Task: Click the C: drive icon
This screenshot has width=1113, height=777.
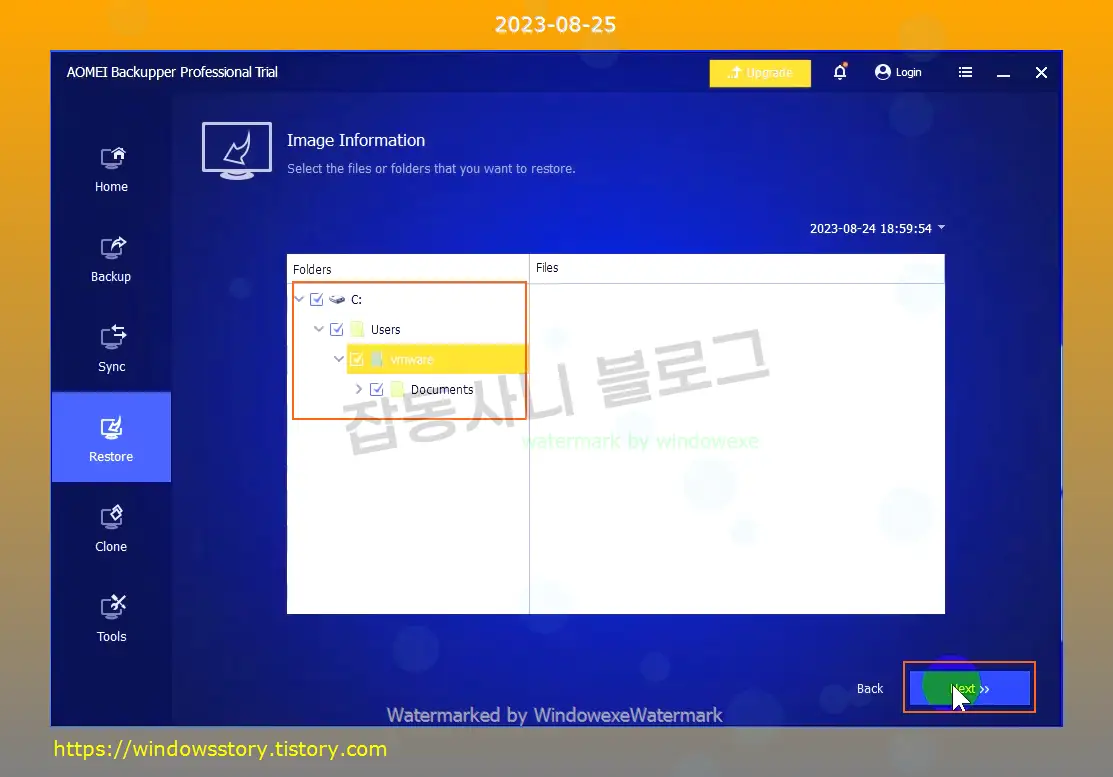Action: [337, 299]
